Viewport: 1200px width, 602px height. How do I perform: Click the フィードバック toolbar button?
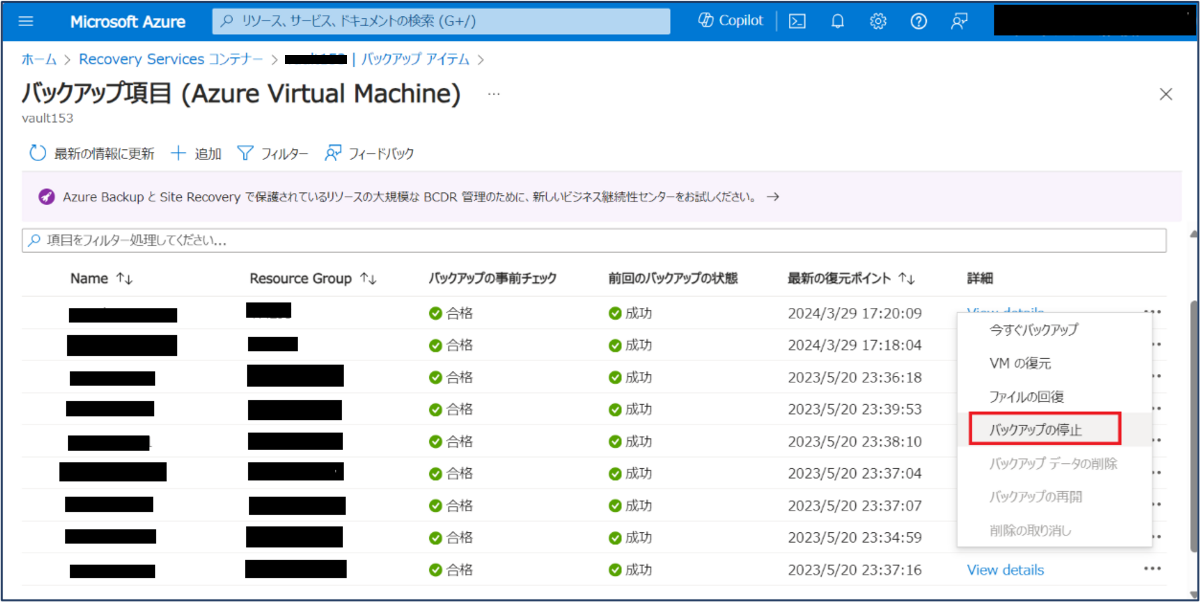coord(369,153)
